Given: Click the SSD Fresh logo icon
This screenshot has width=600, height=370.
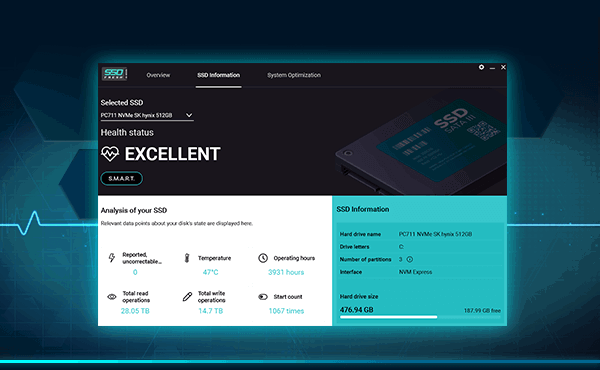Looking at the screenshot, I should pyautogui.click(x=114, y=73).
